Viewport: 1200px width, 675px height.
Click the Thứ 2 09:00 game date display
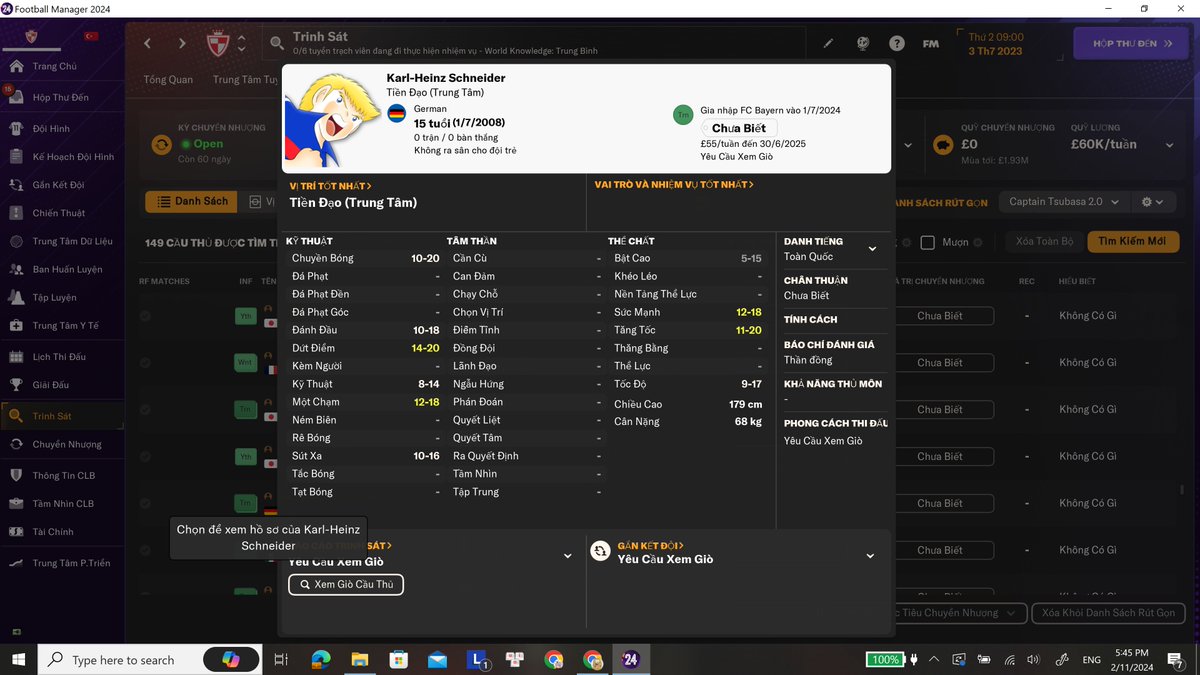(996, 44)
